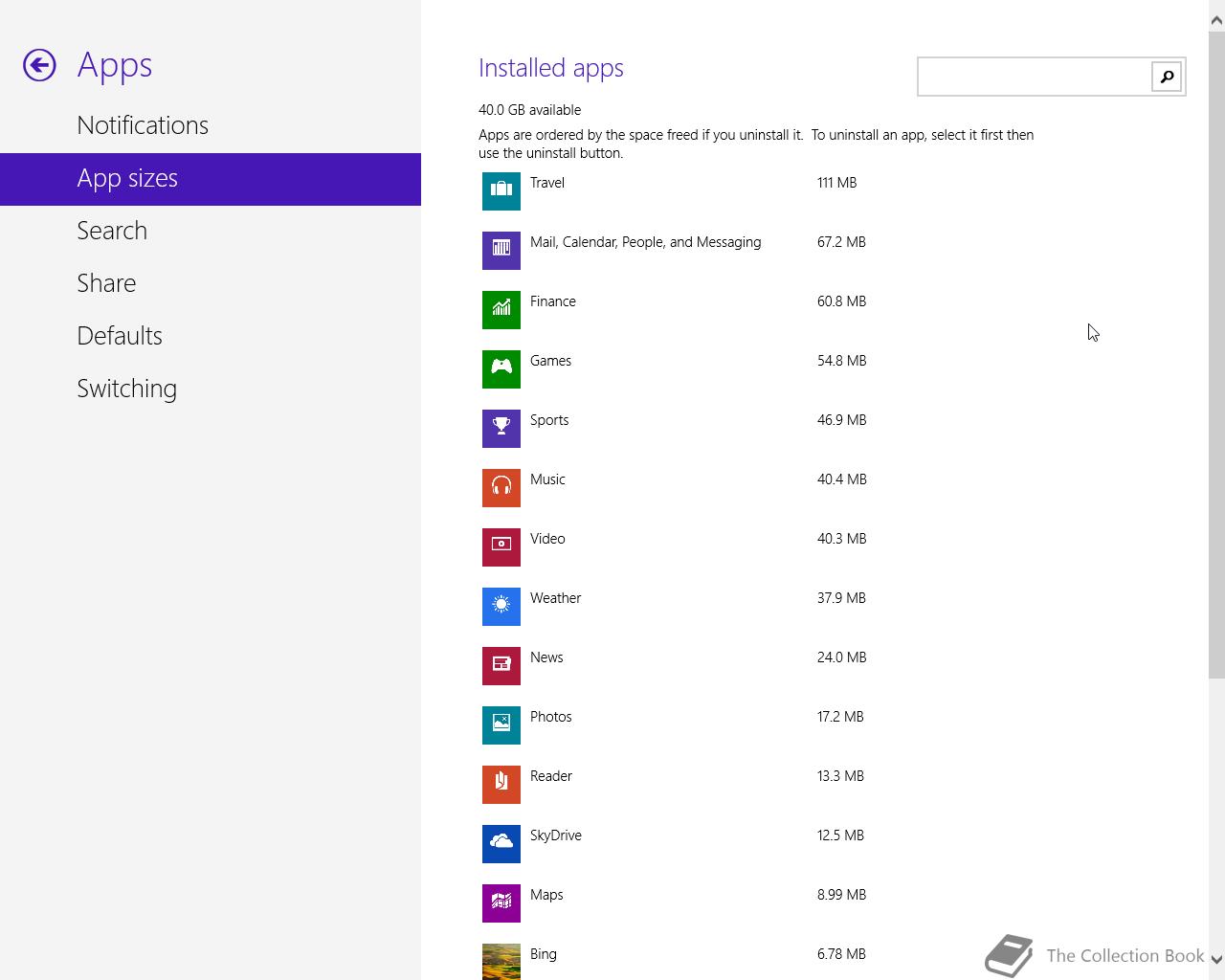Viewport: 1225px width, 980px height.
Task: Focus the installed apps search box
Action: [x=1034, y=77]
